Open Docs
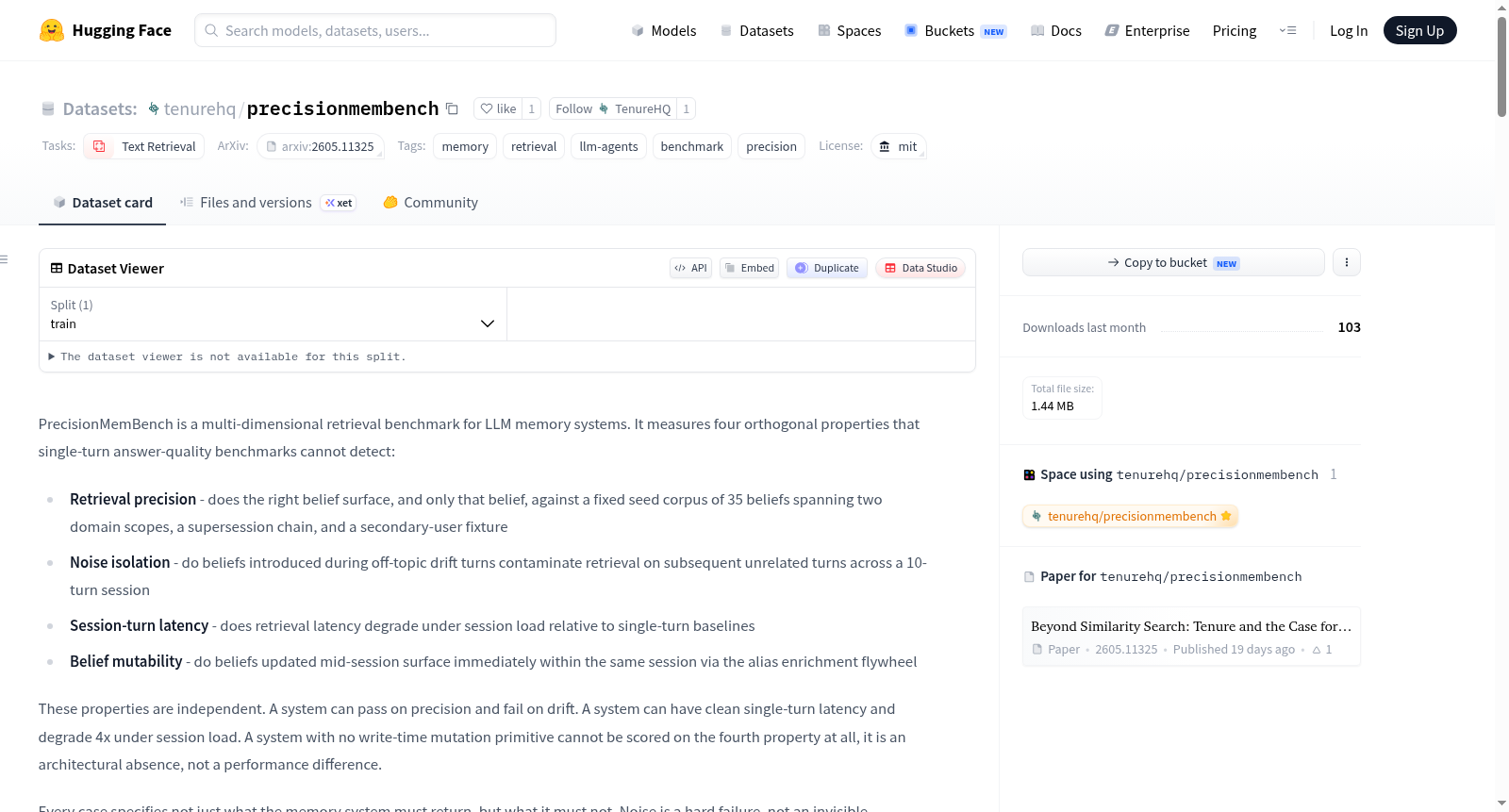This screenshot has width=1509, height=812. point(1056,31)
